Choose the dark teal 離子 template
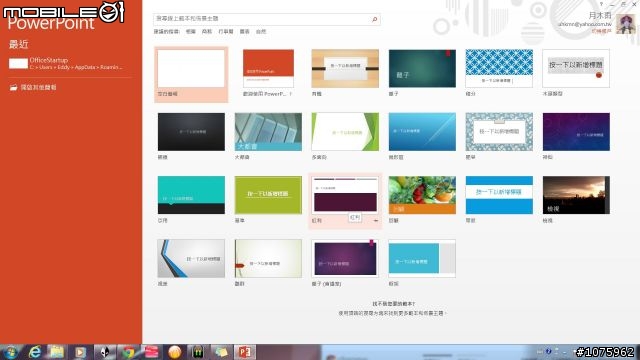This screenshot has width=640, height=360. [x=422, y=69]
